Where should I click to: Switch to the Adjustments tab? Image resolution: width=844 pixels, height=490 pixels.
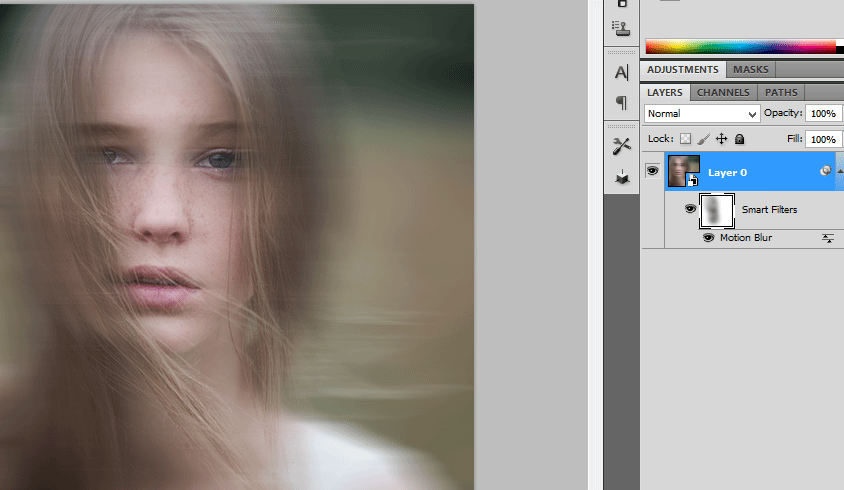pyautogui.click(x=683, y=69)
